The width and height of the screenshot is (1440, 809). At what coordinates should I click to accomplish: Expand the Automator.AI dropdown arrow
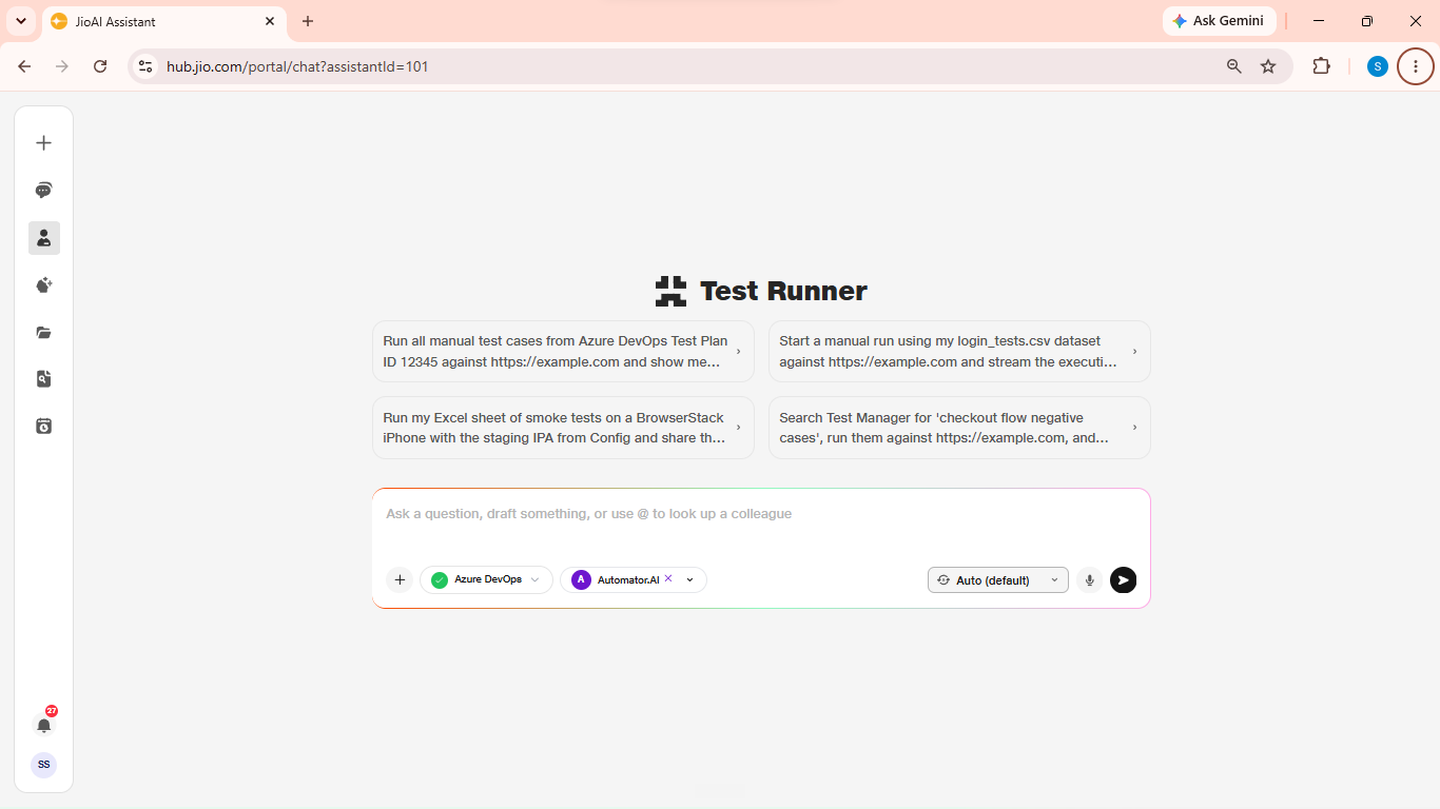tap(690, 580)
